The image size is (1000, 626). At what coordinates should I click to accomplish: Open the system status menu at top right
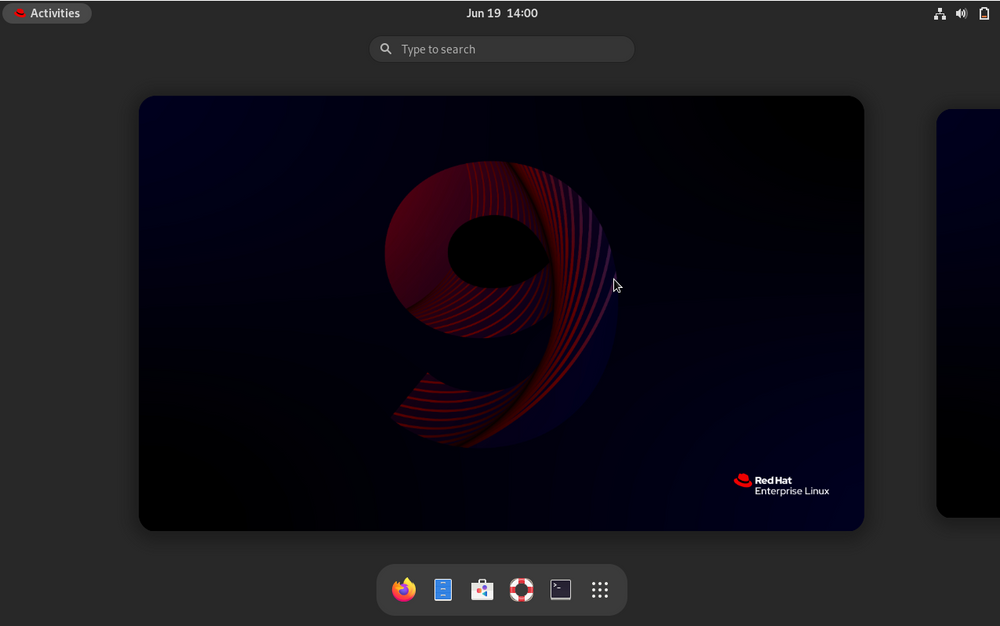[961, 13]
